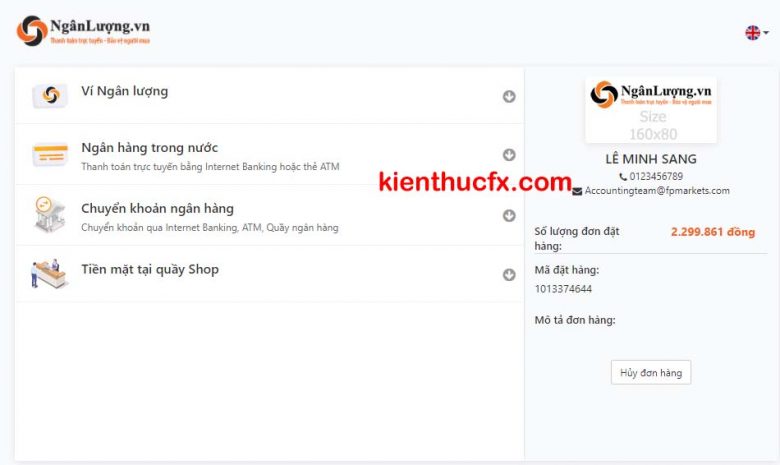Click the envelope icon beside email address
Screen dimensions: 780x465
(x=577, y=191)
